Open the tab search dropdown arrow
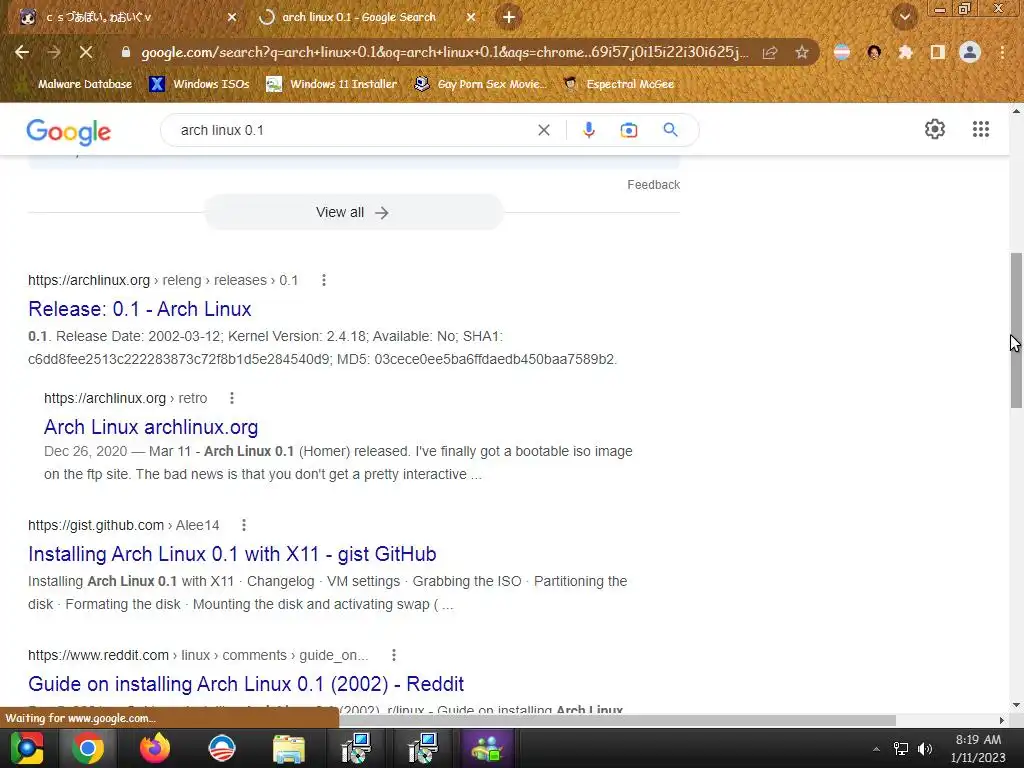 (x=904, y=18)
